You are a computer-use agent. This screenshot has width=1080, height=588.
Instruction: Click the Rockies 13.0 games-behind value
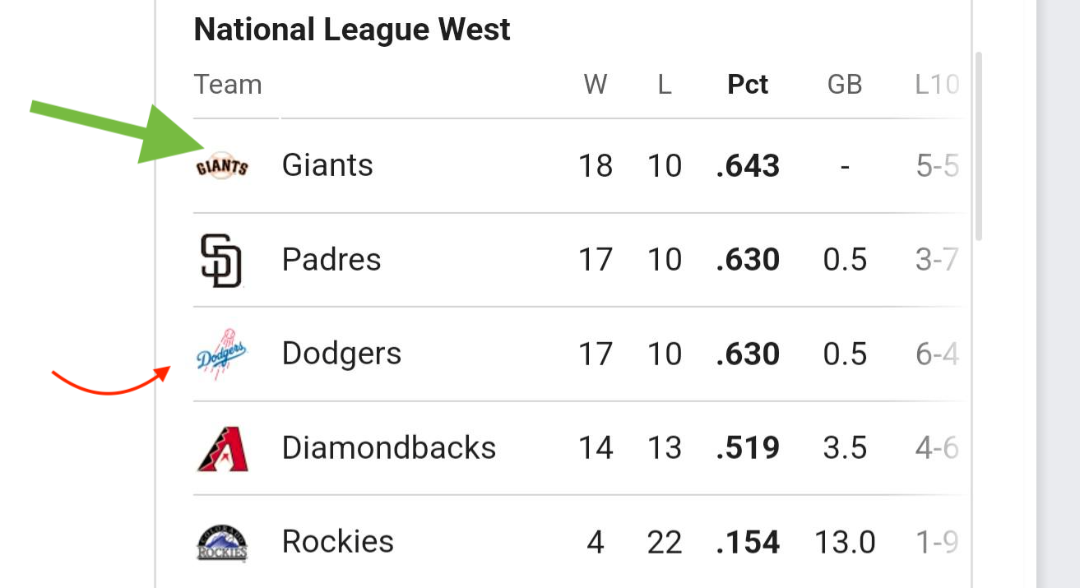point(844,543)
